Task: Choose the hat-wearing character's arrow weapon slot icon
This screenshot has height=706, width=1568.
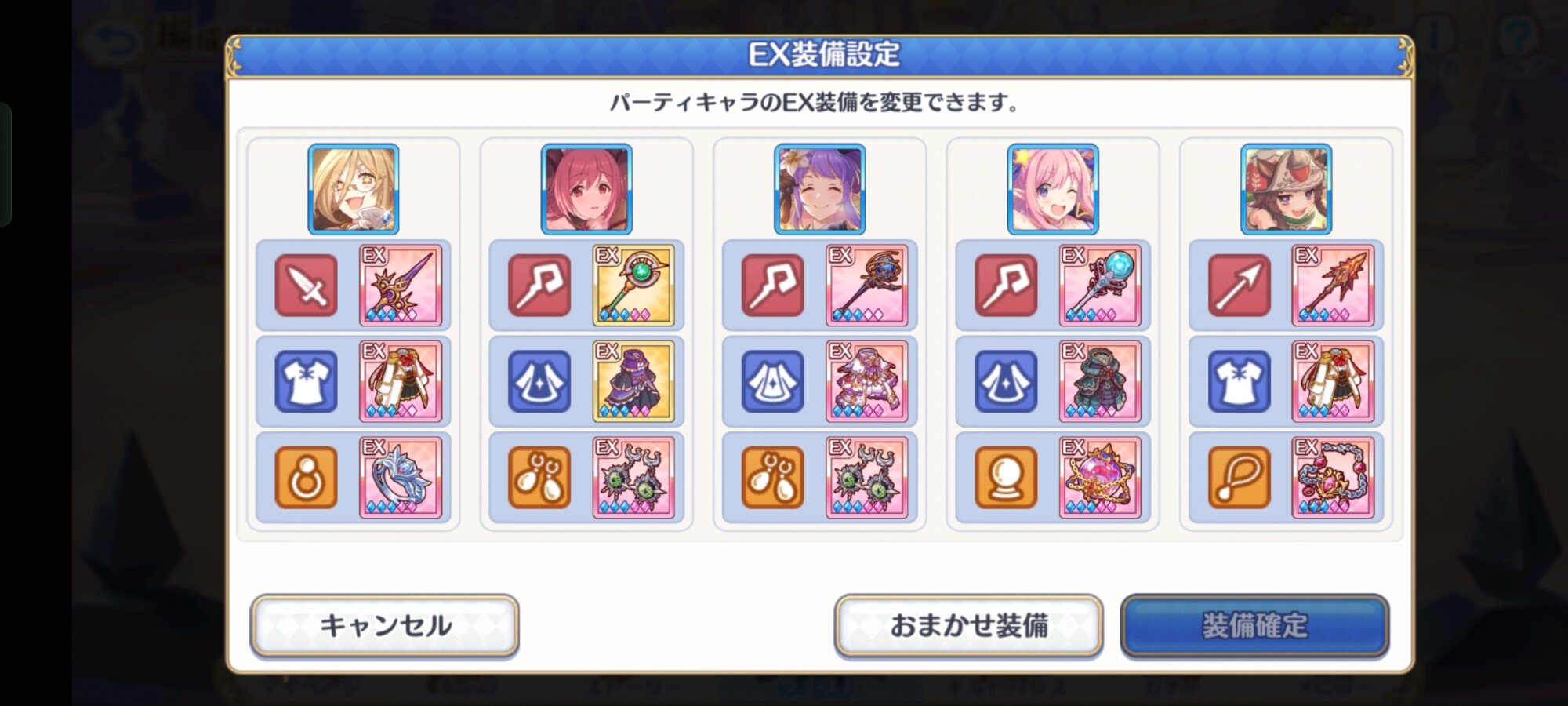Action: coord(1239,286)
